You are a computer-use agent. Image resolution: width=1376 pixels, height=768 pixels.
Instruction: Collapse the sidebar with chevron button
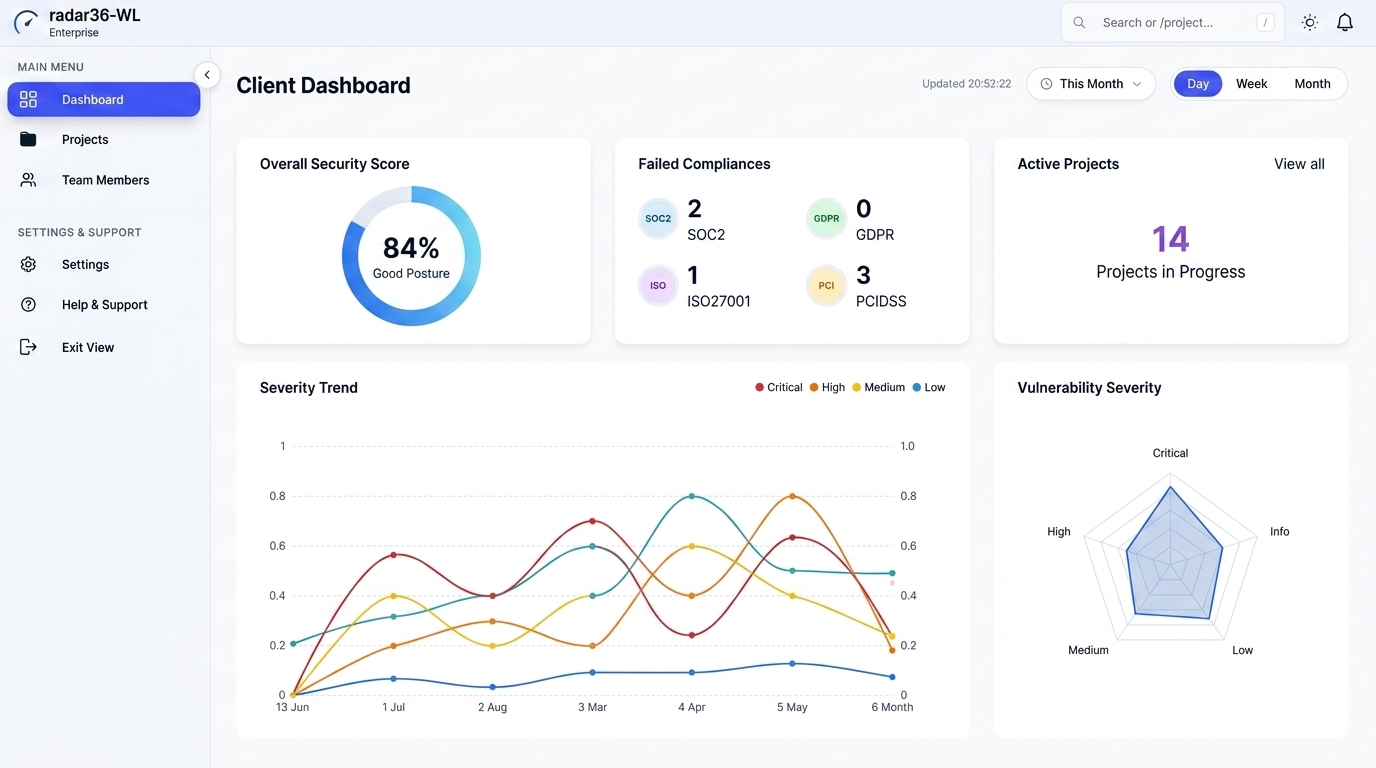[x=207, y=75]
